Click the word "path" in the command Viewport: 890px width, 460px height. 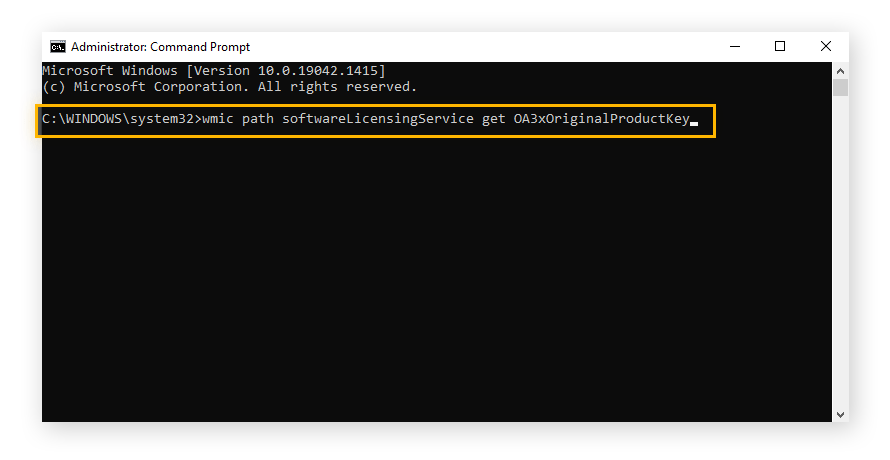tap(258, 121)
